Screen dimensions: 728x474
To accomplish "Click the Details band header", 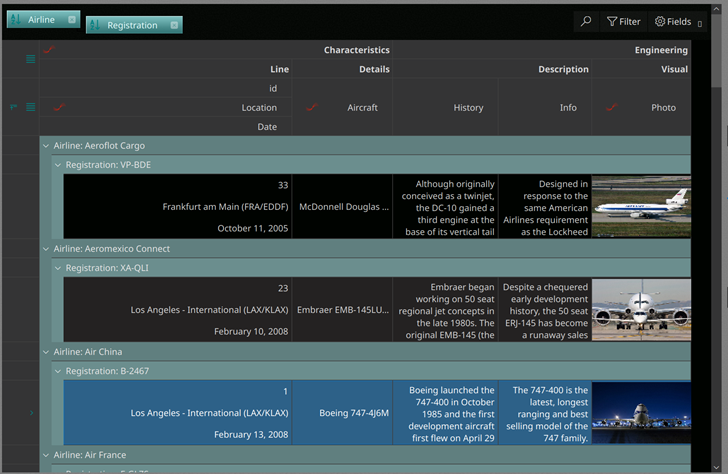I will pyautogui.click(x=342, y=69).
